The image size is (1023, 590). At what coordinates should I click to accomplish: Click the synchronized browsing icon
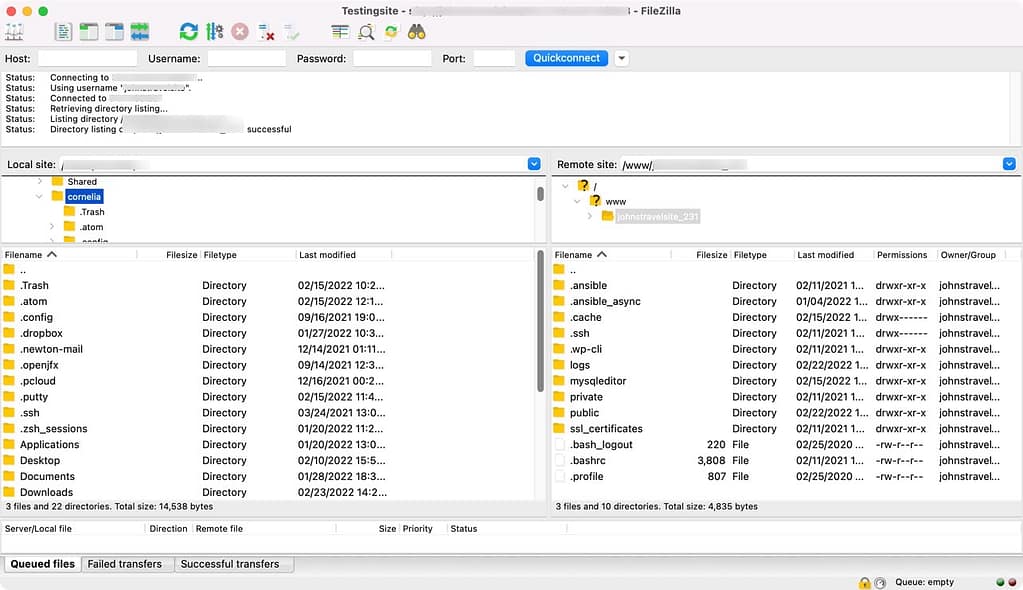391,31
